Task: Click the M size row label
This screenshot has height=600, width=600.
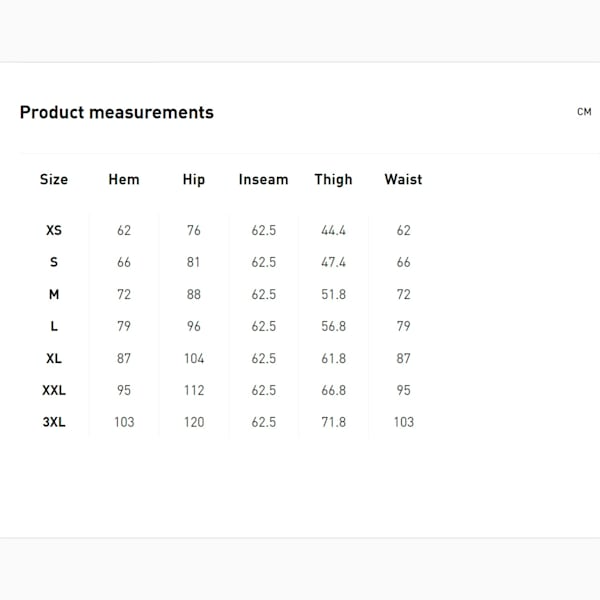Action: coord(54,294)
